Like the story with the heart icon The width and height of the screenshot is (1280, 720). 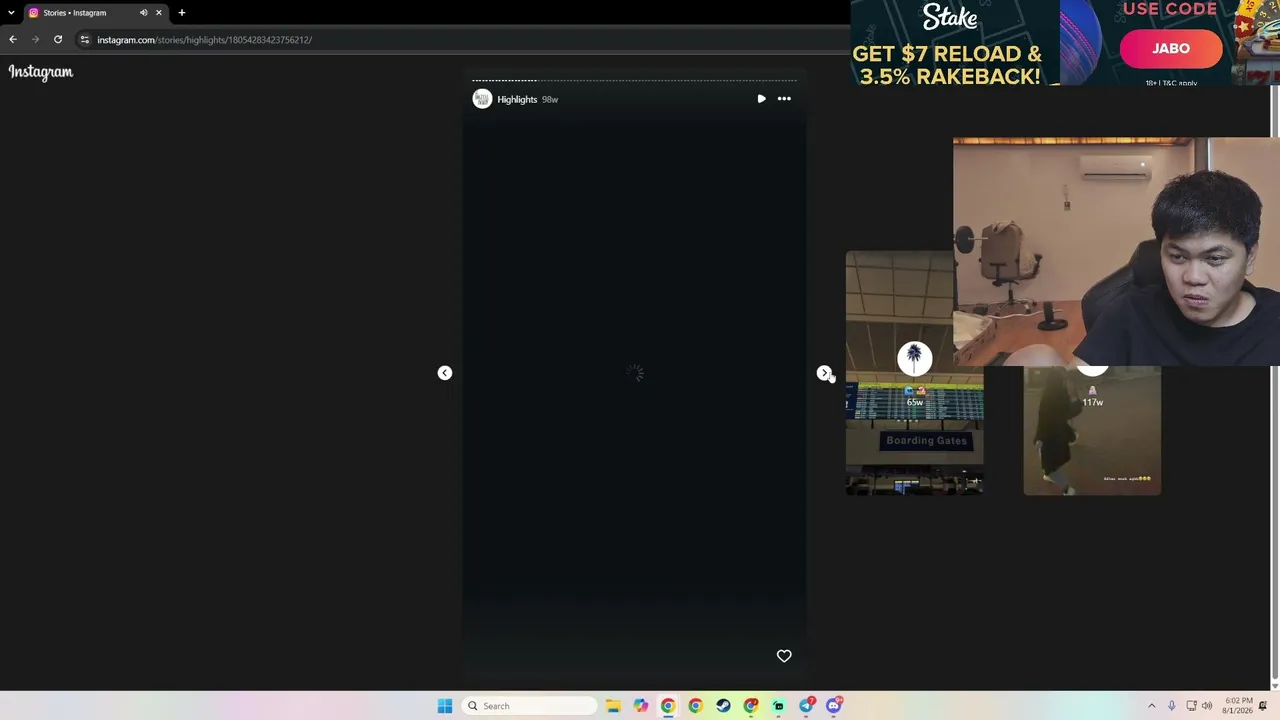784,656
